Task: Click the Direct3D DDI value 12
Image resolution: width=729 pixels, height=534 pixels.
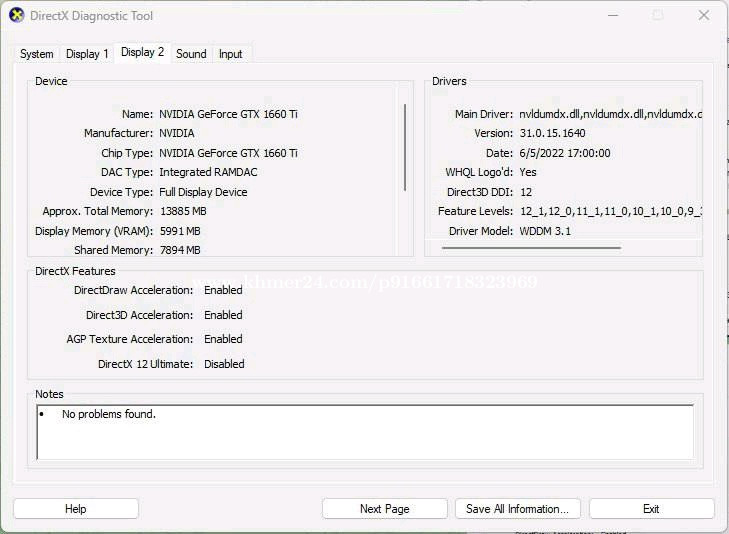Action: coord(526,192)
